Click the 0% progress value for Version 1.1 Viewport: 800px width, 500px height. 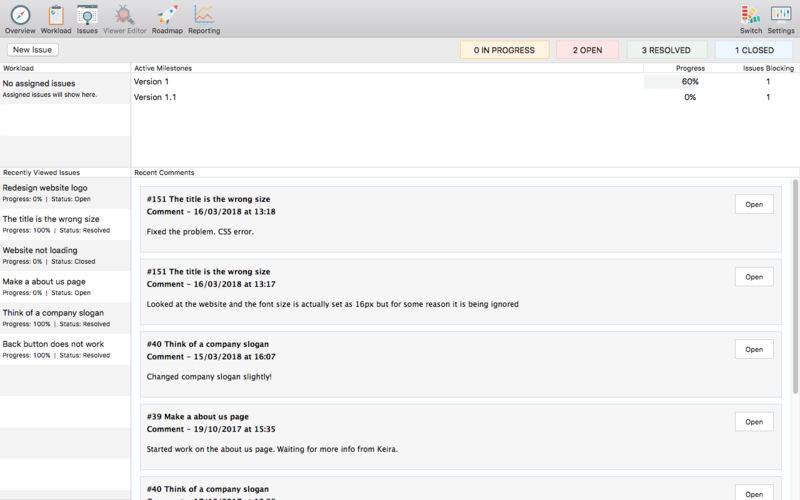(690, 97)
